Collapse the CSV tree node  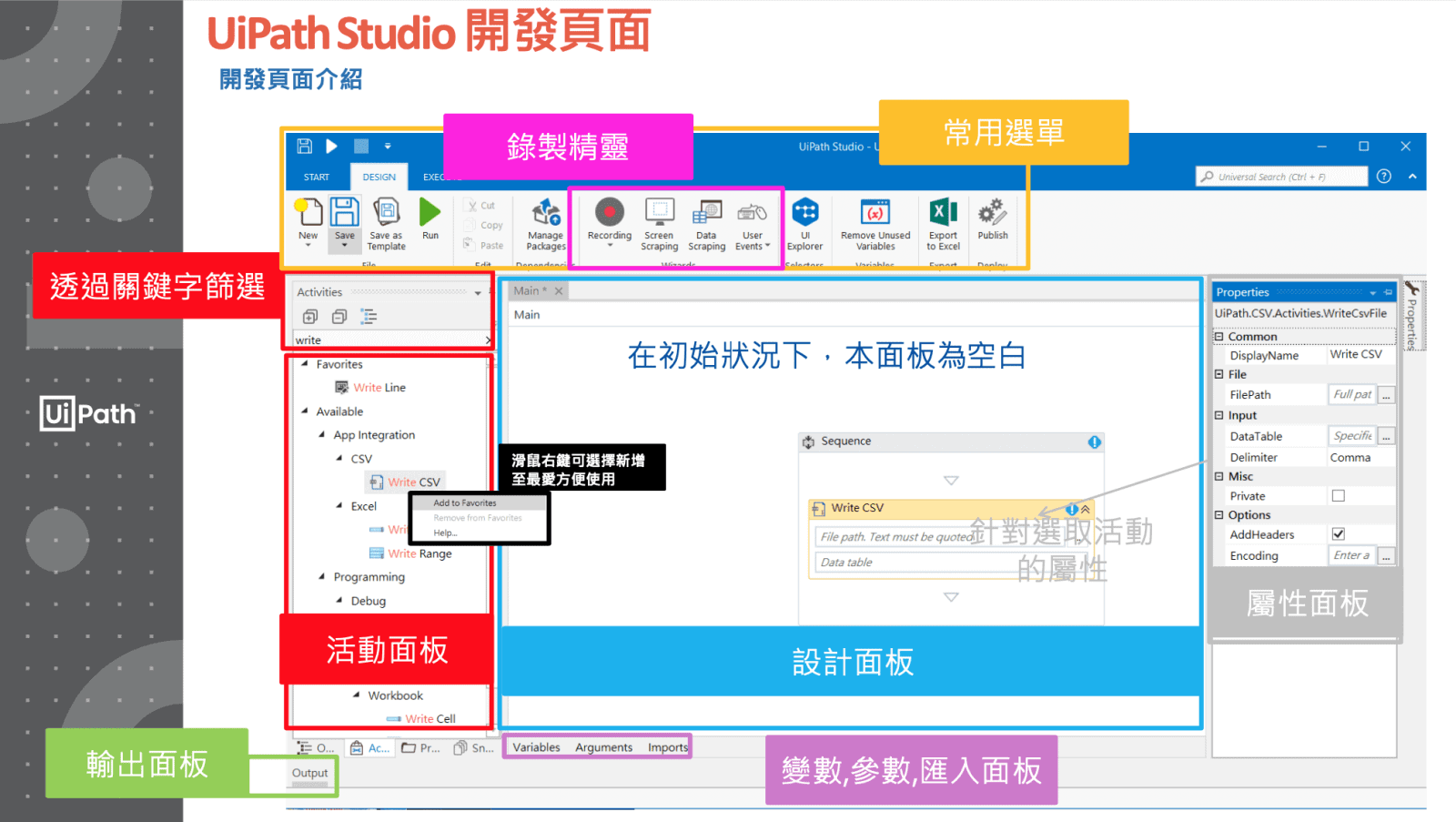click(339, 459)
